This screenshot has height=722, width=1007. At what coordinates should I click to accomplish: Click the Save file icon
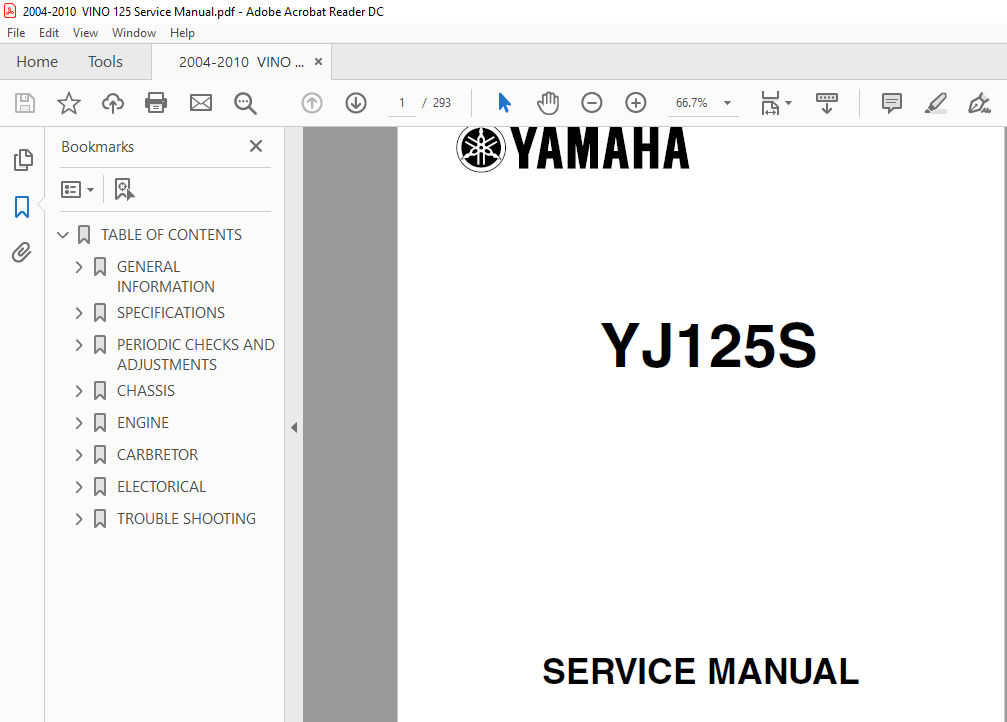click(25, 103)
